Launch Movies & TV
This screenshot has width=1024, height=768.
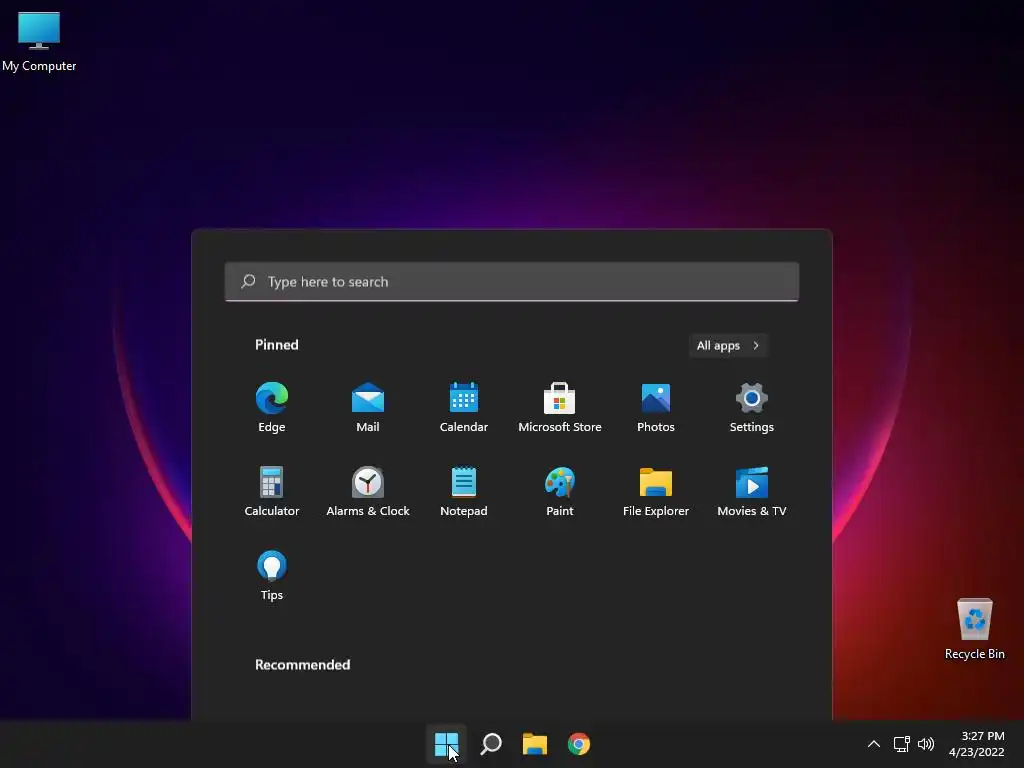coord(752,492)
